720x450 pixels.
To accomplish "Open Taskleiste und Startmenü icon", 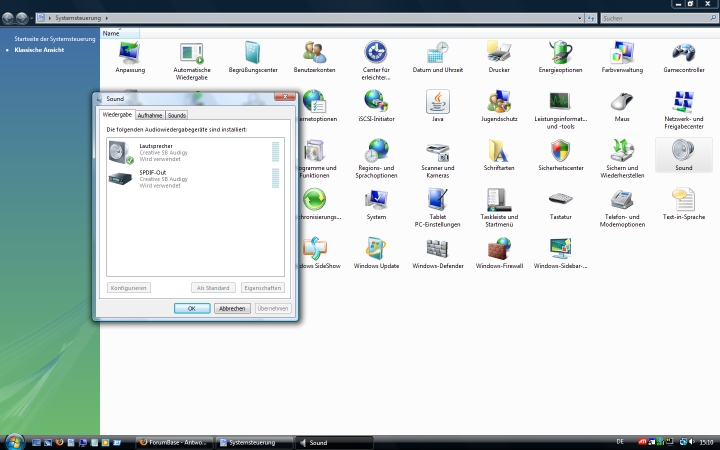I will tap(499, 208).
